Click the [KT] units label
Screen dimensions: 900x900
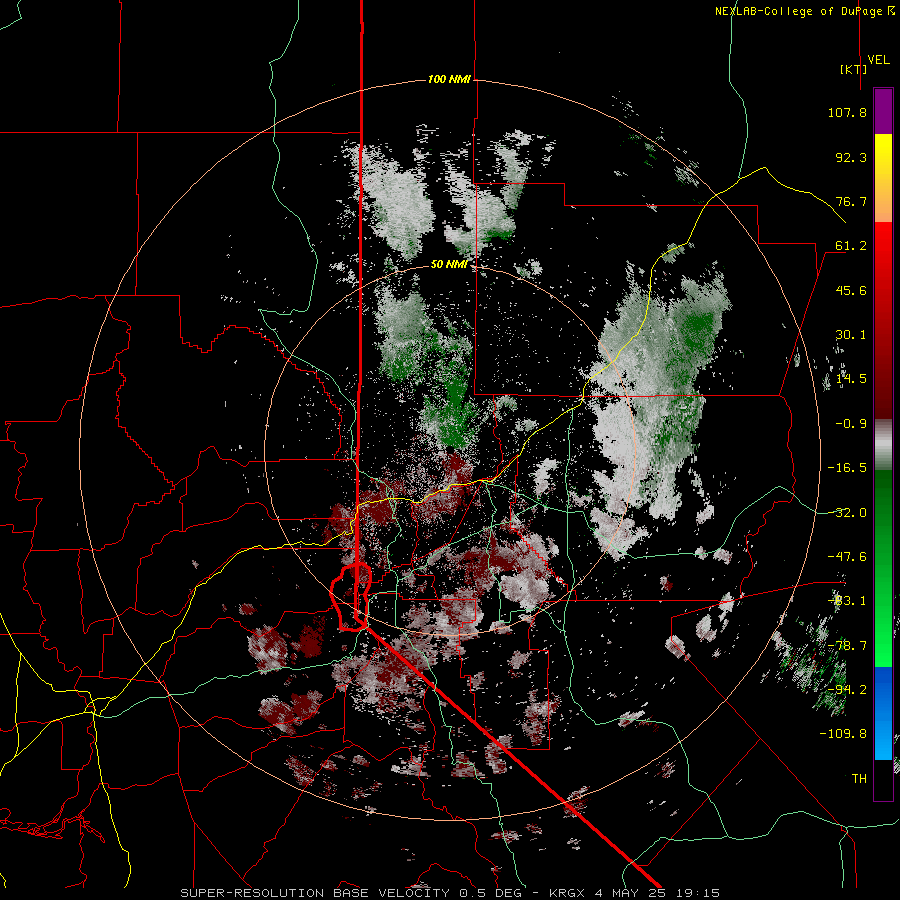pos(854,69)
